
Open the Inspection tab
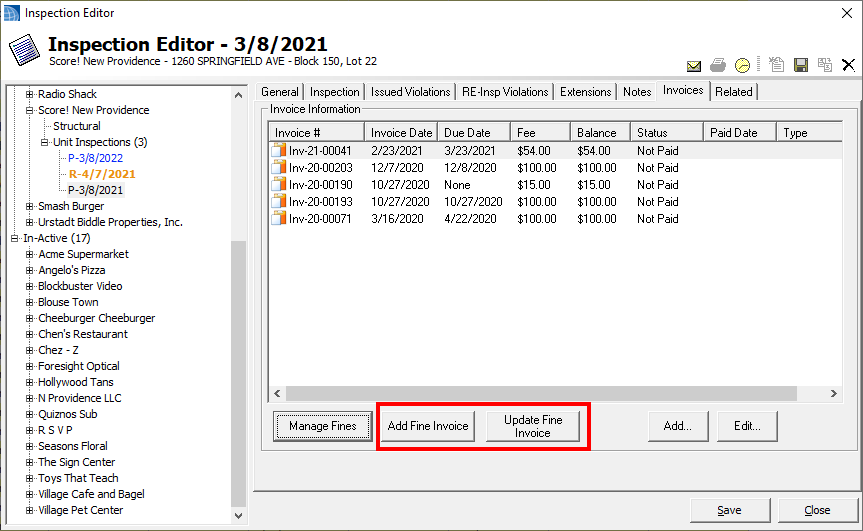334,92
